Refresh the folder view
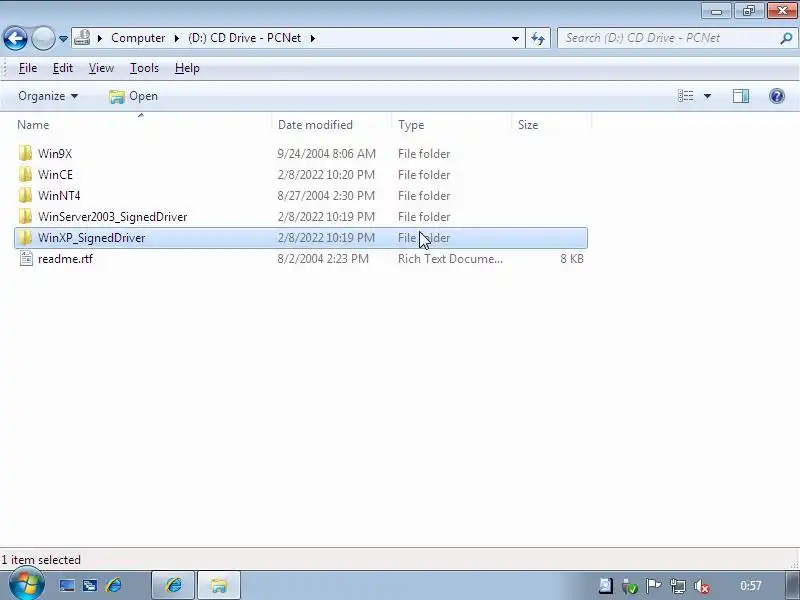Viewport: 800px width, 600px height. pos(538,38)
